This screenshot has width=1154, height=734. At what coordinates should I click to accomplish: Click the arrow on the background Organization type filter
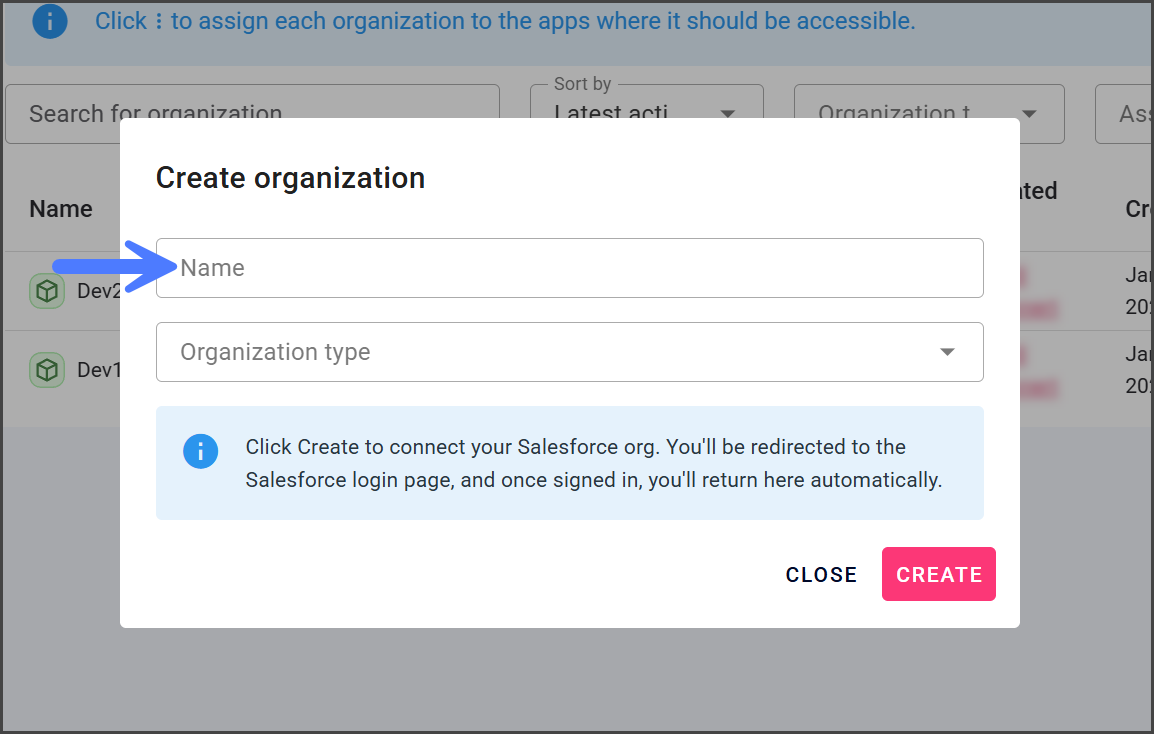pyautogui.click(x=1029, y=113)
